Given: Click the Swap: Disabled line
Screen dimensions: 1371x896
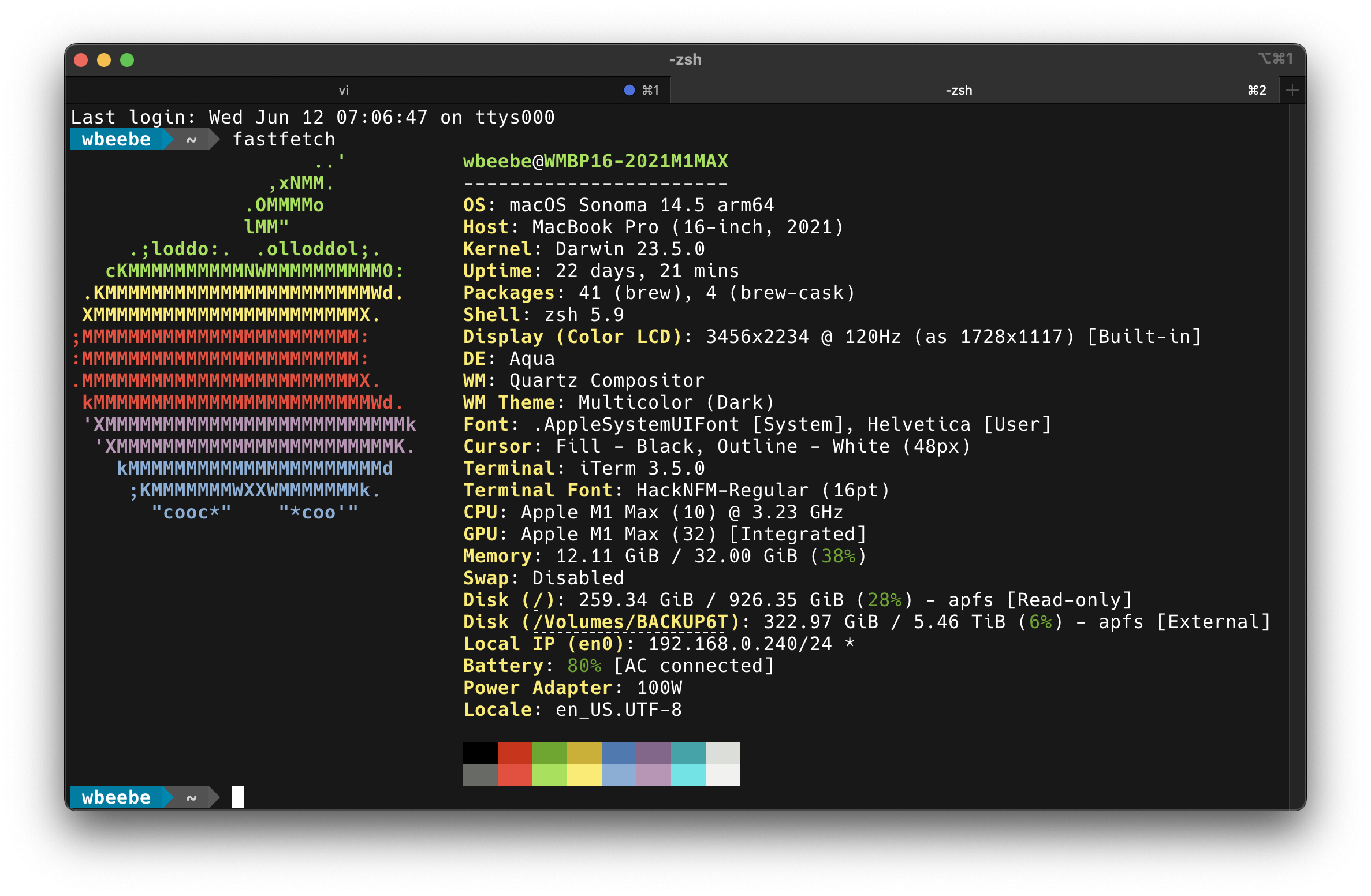Looking at the screenshot, I should (x=543, y=578).
